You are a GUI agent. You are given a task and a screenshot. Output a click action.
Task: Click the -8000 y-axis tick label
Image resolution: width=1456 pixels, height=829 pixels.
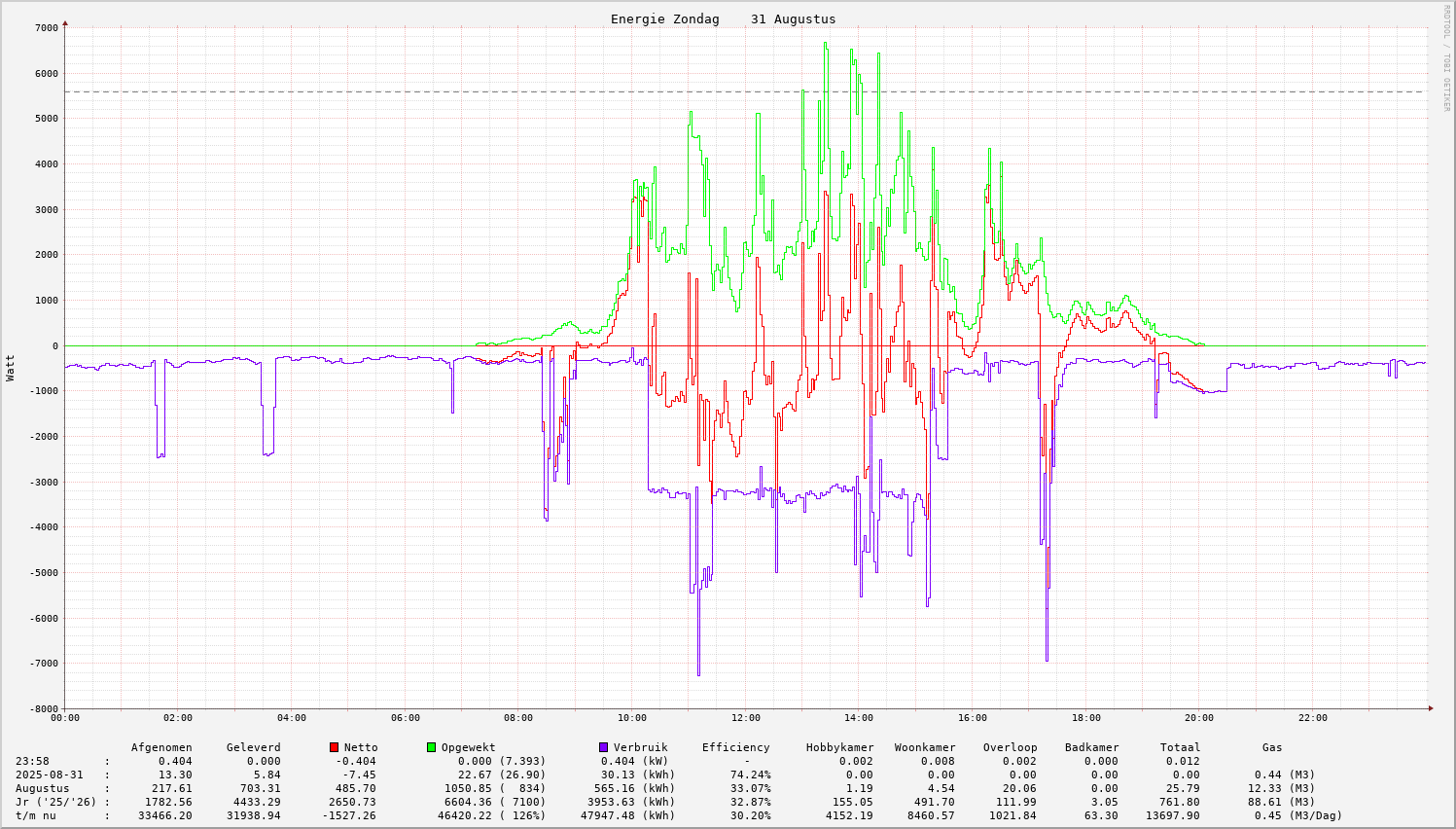click(43, 708)
